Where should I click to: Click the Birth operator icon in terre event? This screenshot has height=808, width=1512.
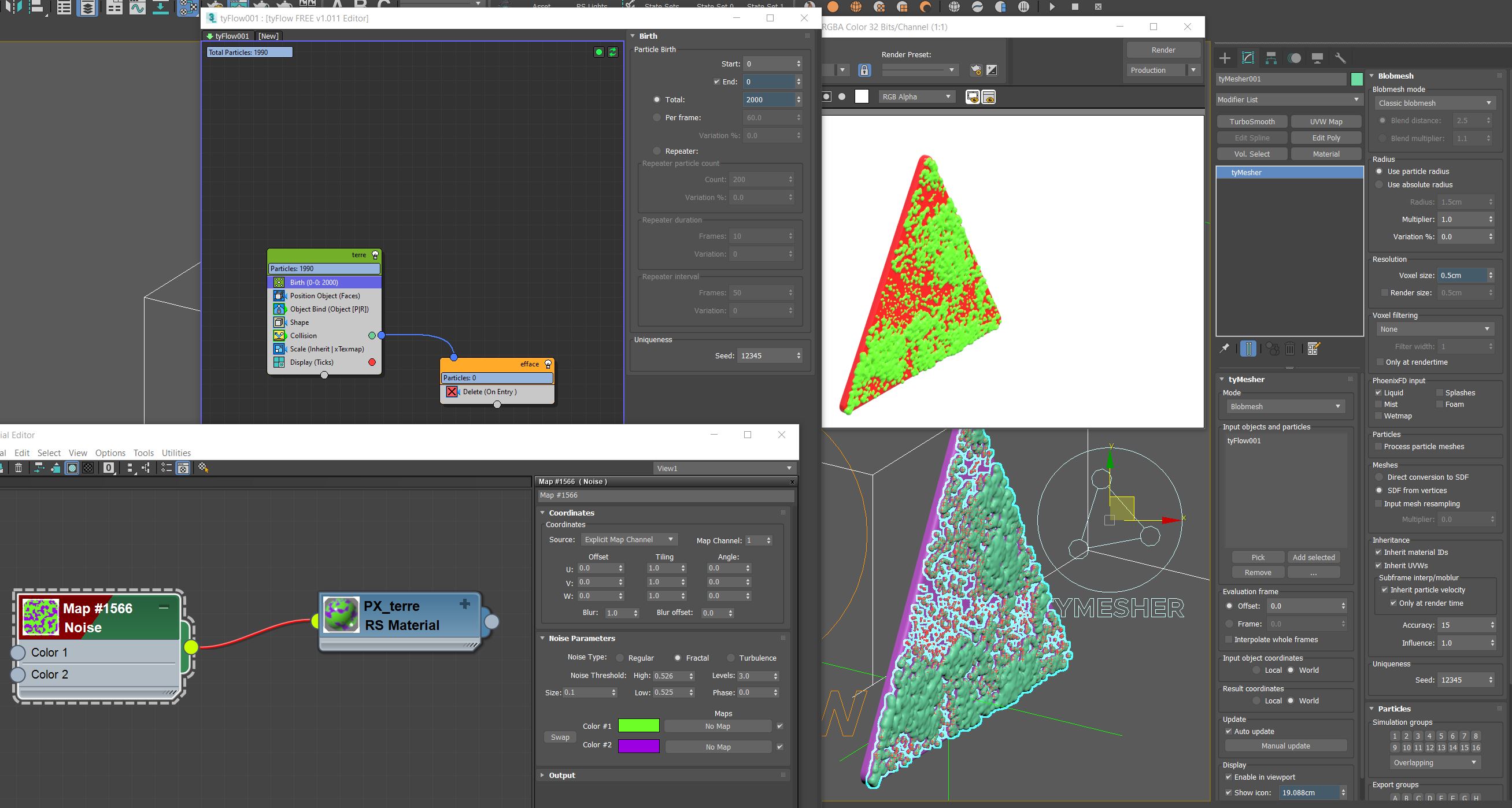click(279, 282)
